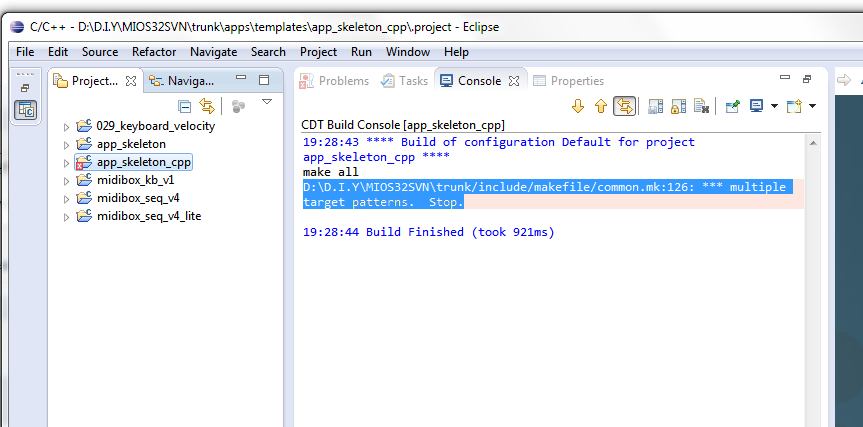Click the Open Console icon

tap(794, 106)
